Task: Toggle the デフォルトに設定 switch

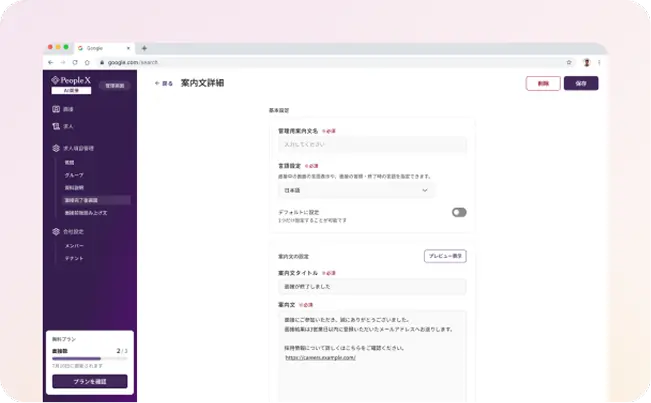Action: tap(459, 212)
